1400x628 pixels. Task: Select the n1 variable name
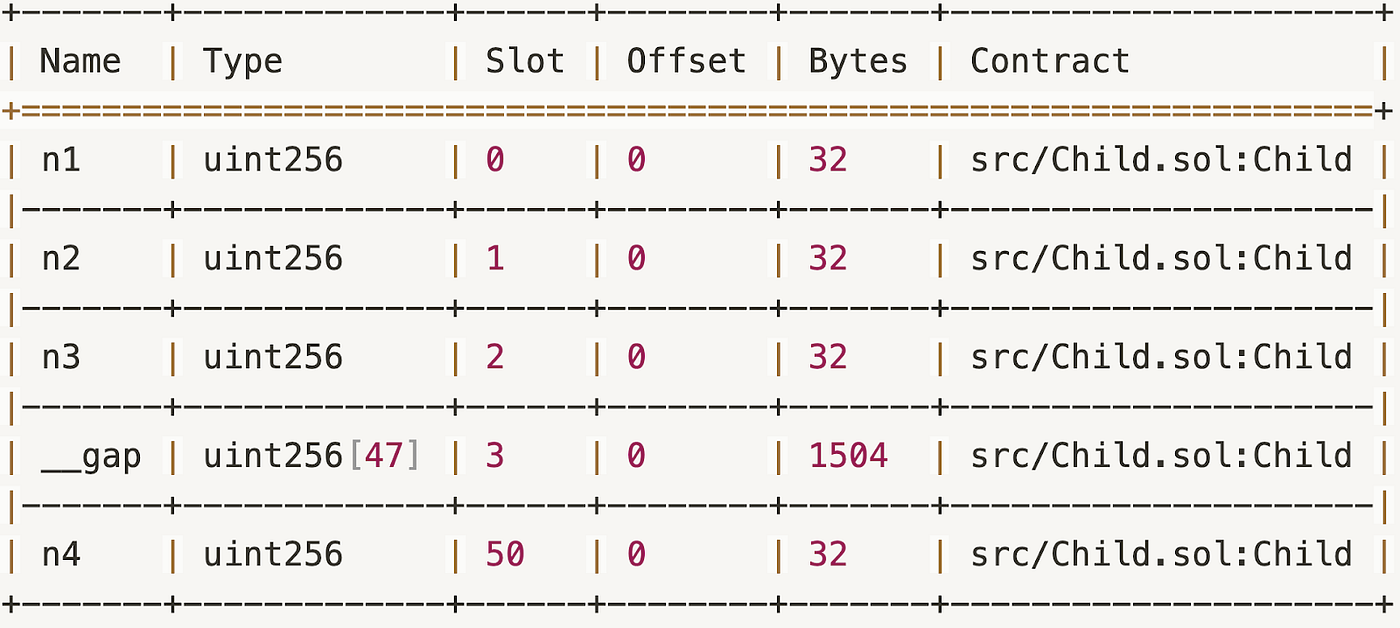60,160
